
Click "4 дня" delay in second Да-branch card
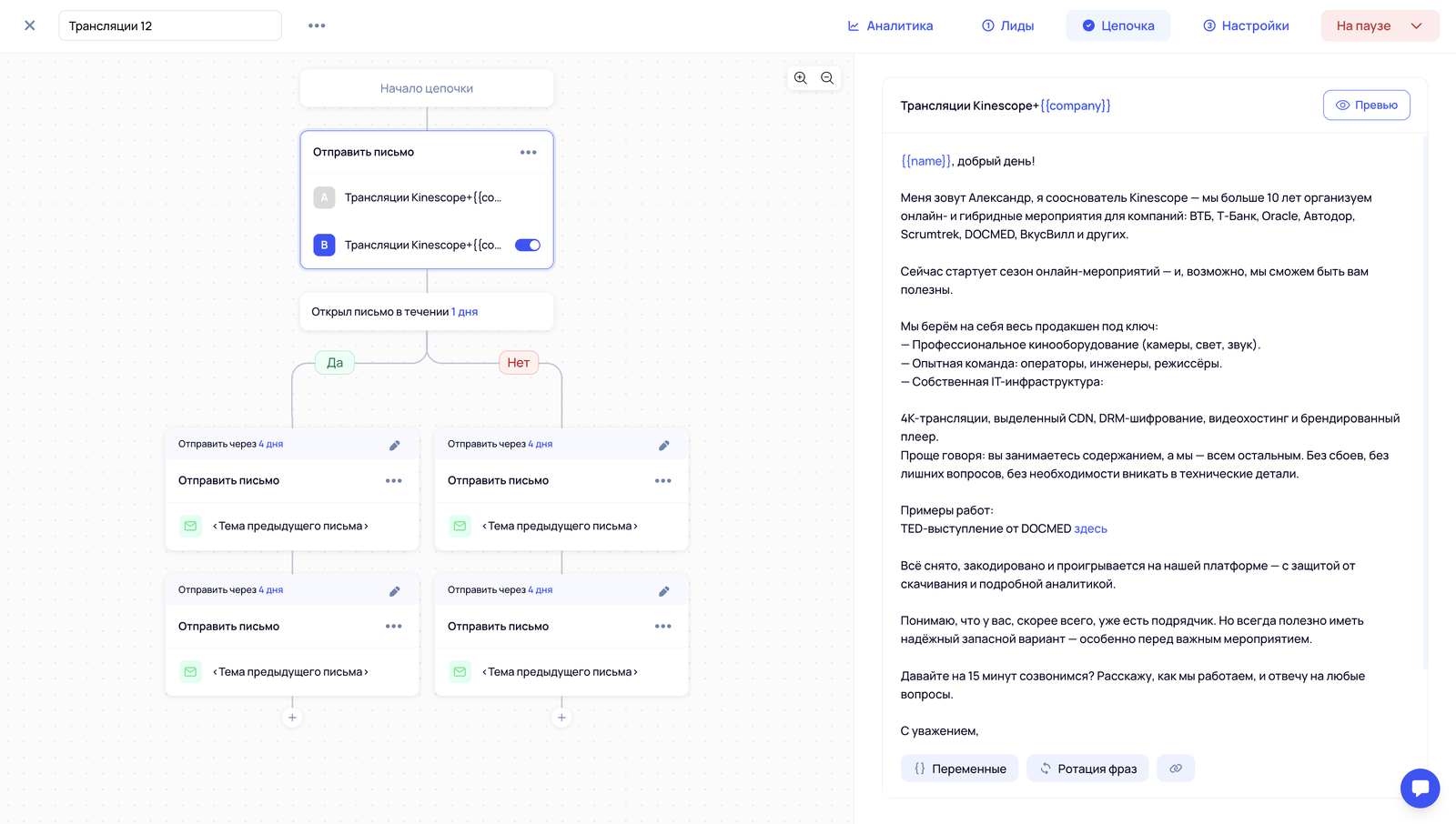click(x=271, y=590)
